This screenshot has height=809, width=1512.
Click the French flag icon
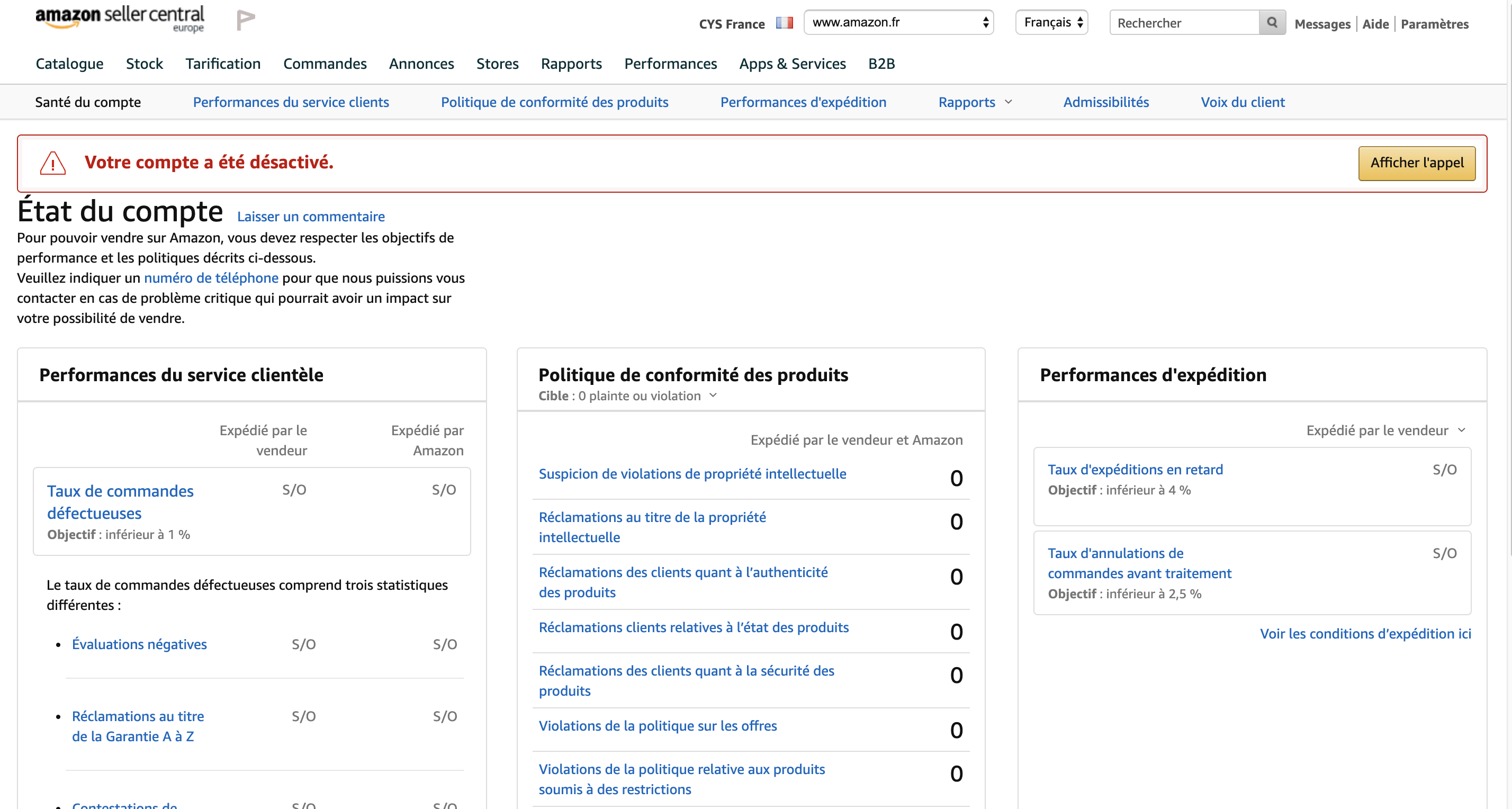784,23
